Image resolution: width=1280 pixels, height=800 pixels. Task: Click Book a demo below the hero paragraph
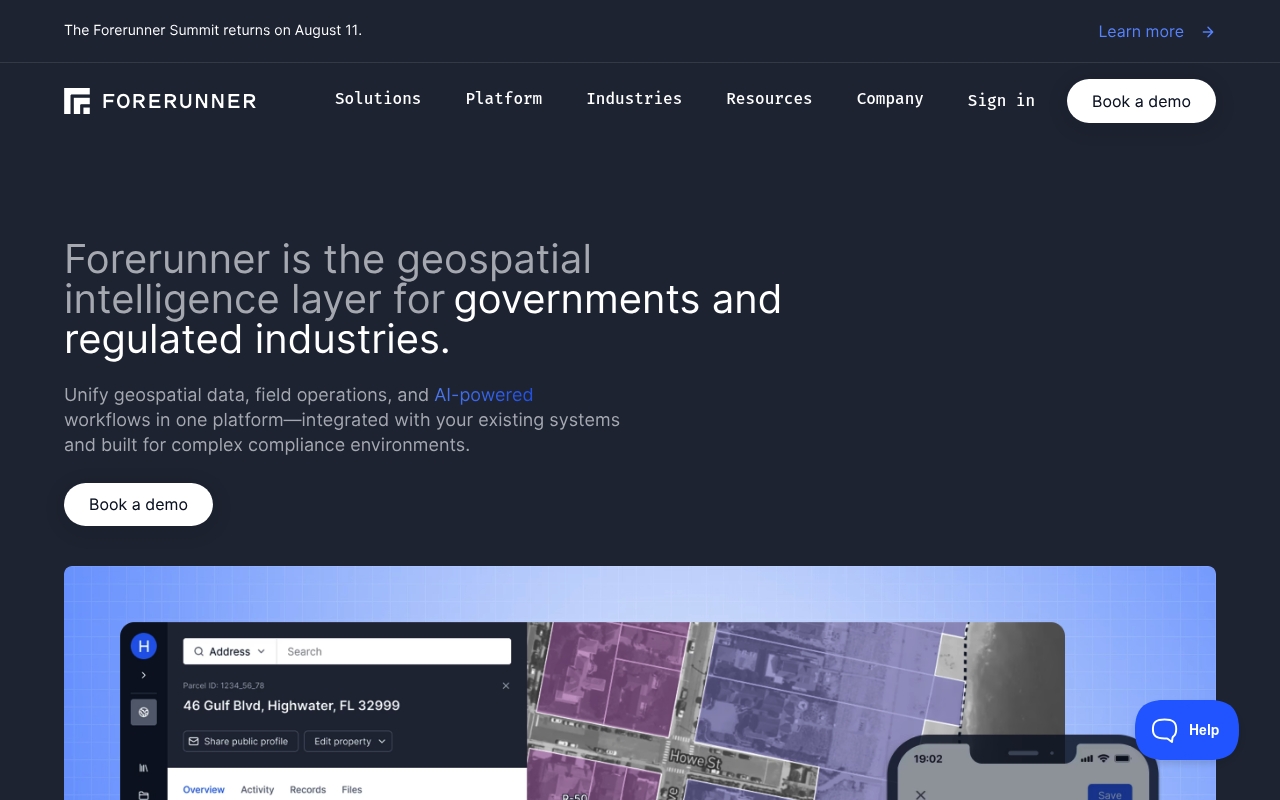pyautogui.click(x=138, y=504)
